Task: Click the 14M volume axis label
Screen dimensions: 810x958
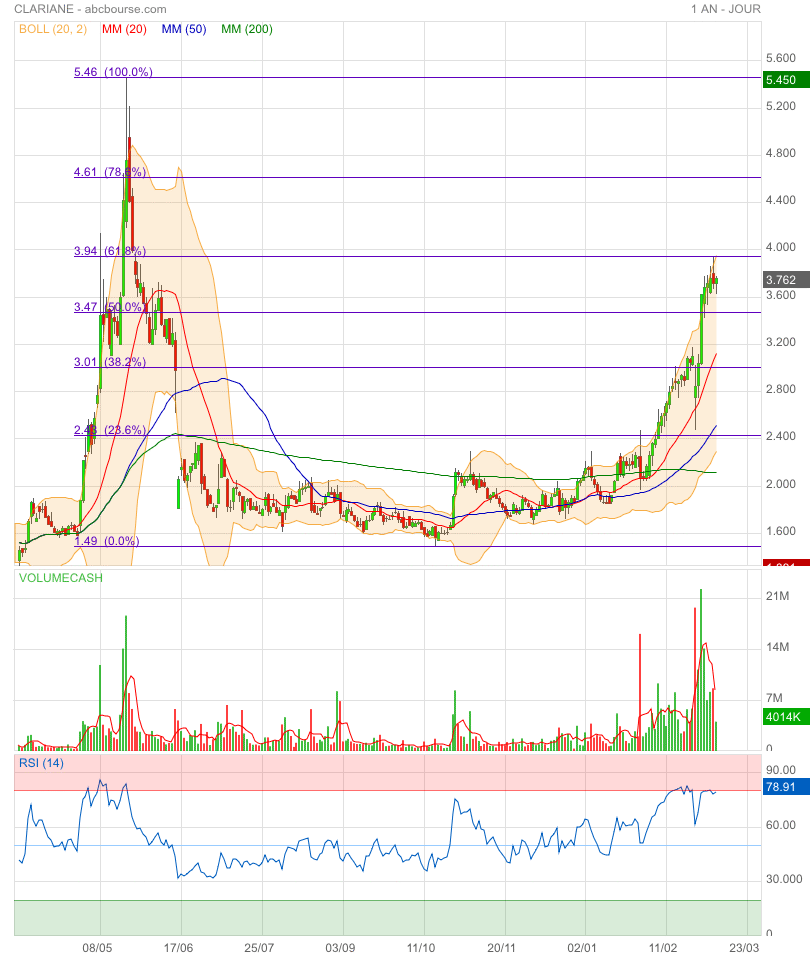Action: 777,647
